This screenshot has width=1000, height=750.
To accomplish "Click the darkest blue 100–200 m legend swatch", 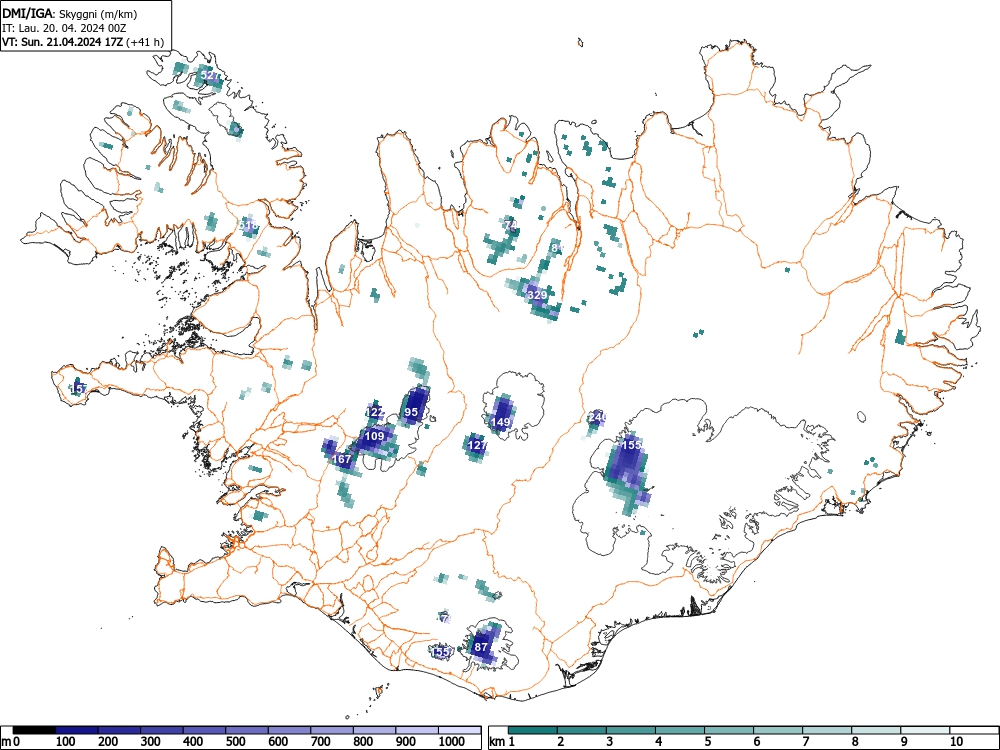I will click(77, 730).
